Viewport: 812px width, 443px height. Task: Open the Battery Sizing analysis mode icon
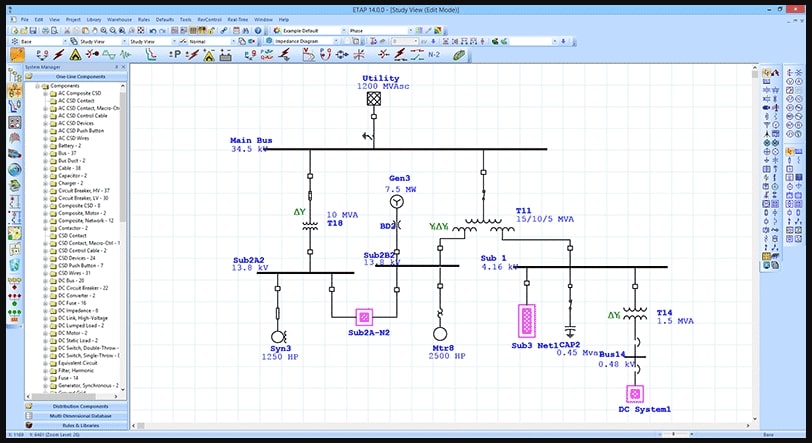click(225, 55)
